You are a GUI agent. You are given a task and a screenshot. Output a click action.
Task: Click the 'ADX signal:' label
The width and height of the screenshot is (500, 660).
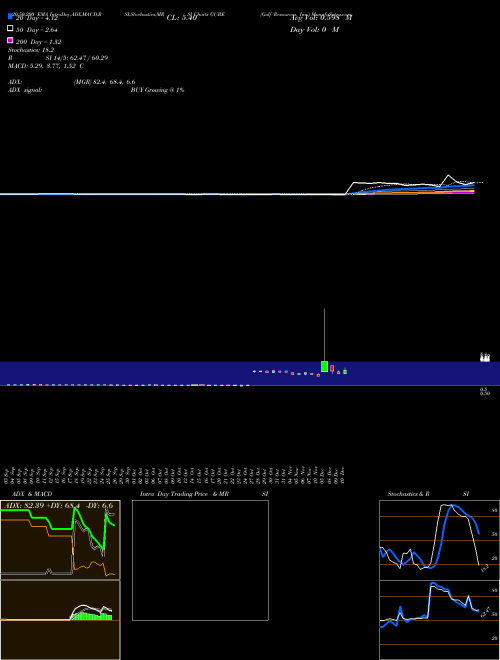25,90
